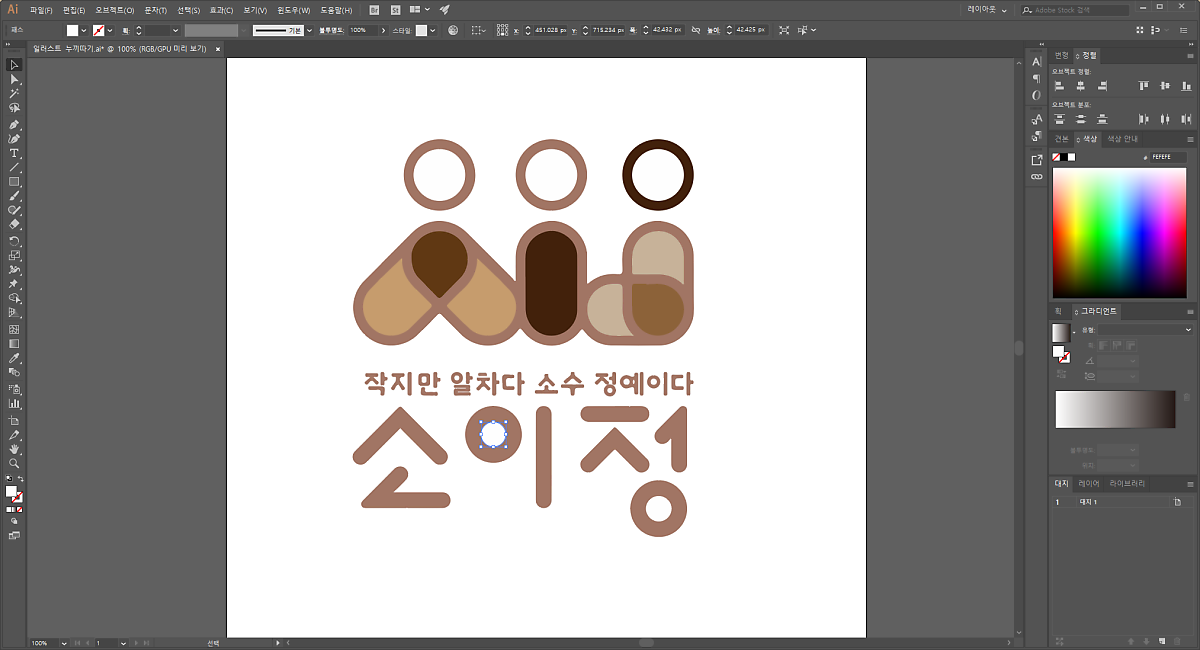Select the Pen tool
Image resolution: width=1200 pixels, height=650 pixels.
14,124
